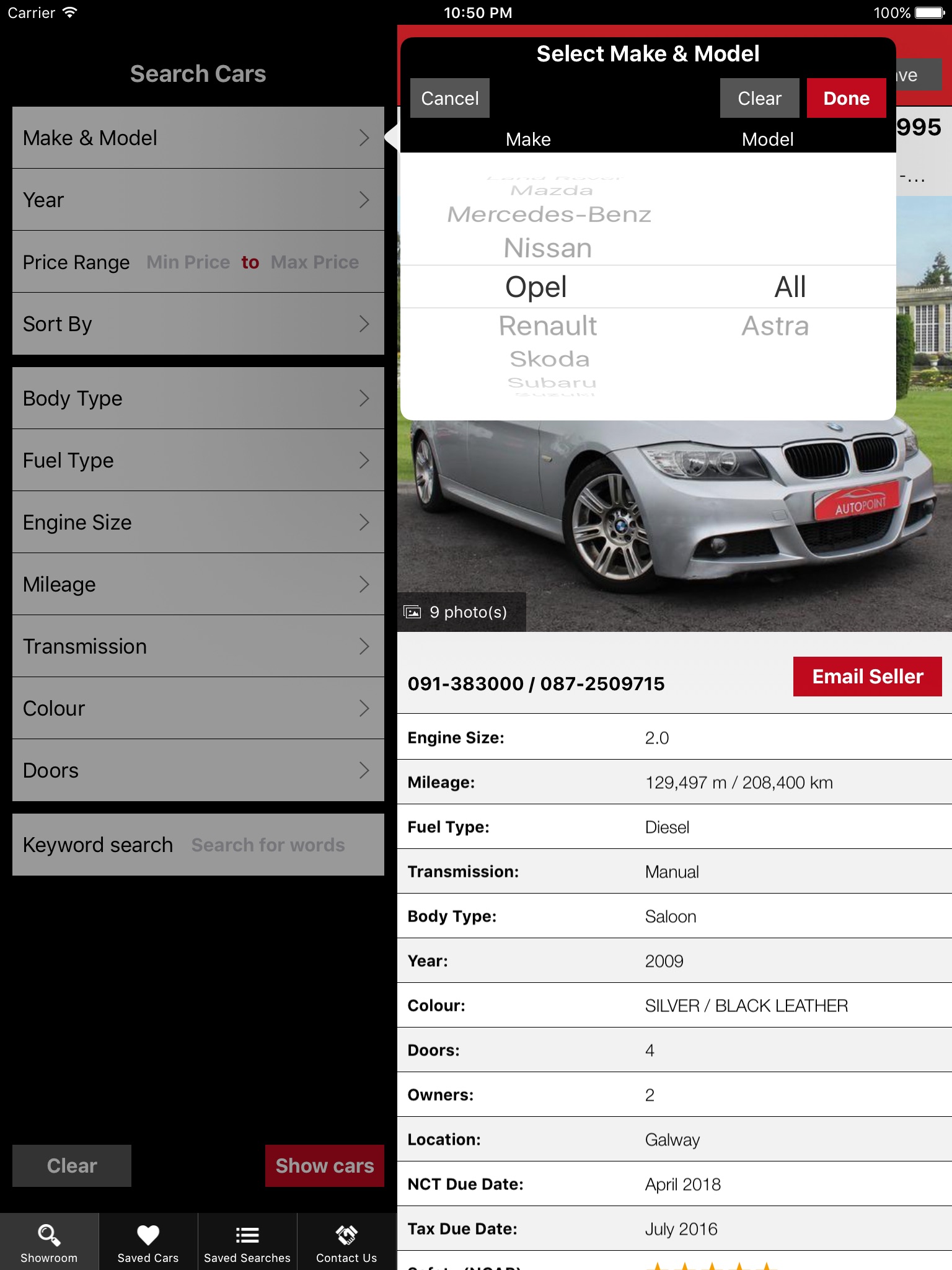Open the Fuel Type filter chevron

364,460
